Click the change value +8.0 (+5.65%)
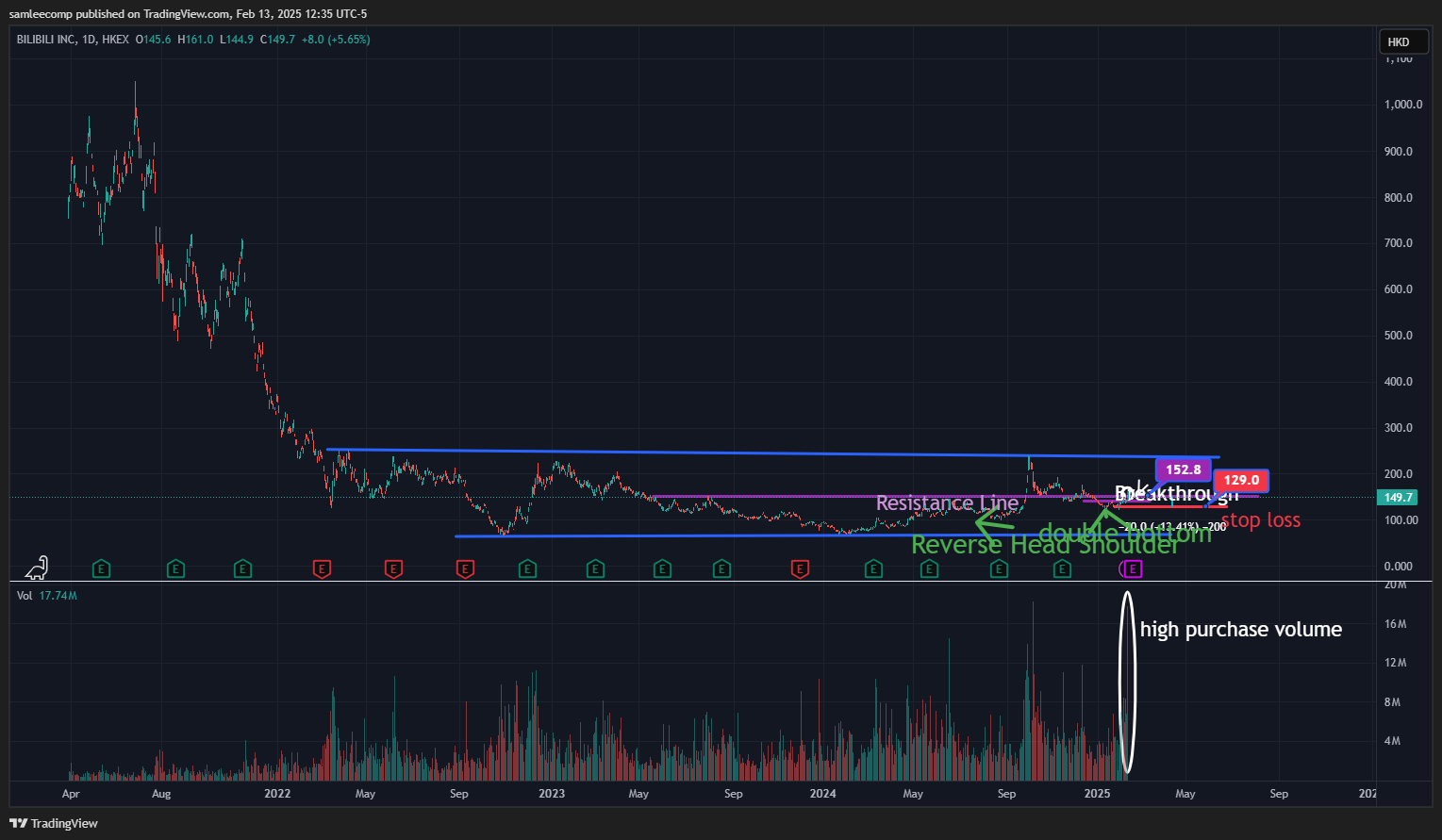 tap(336, 40)
